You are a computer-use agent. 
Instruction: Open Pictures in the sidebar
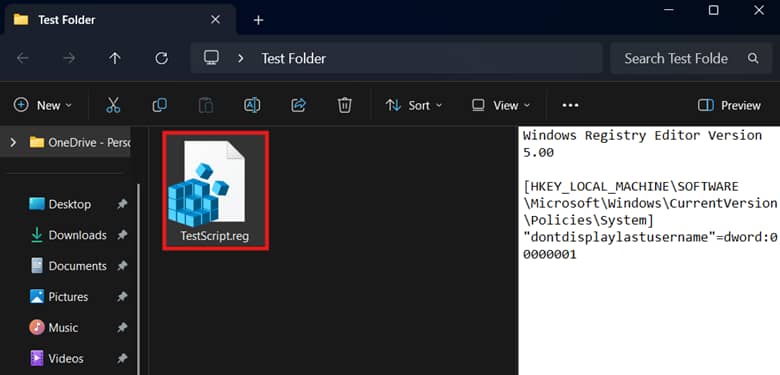(68, 297)
